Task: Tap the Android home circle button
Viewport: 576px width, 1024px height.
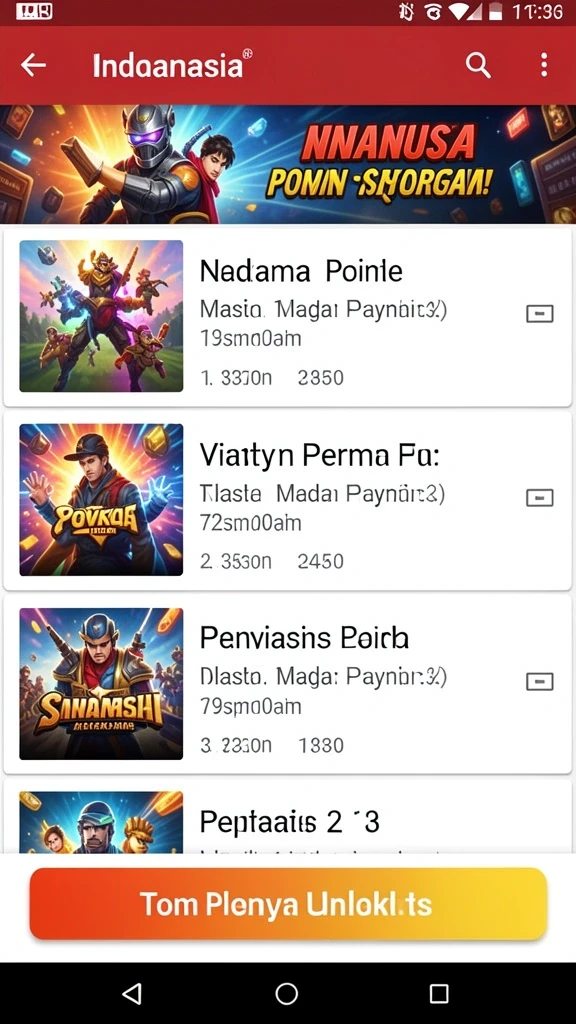Action: (287, 993)
